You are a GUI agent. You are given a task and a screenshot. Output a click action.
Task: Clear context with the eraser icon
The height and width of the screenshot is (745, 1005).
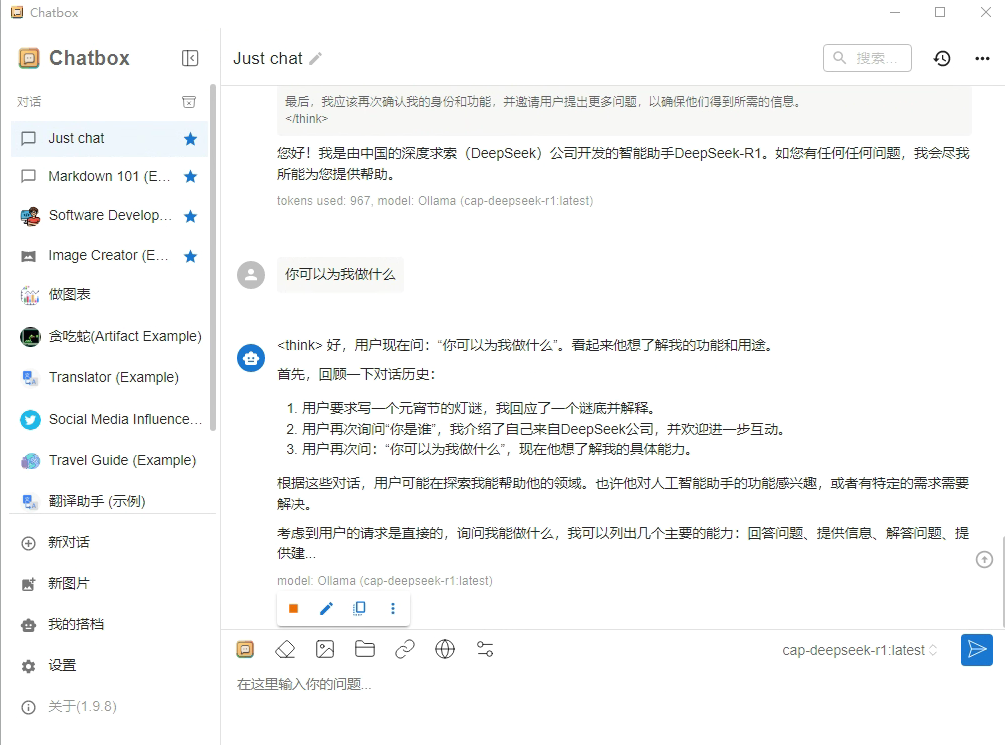tap(285, 649)
